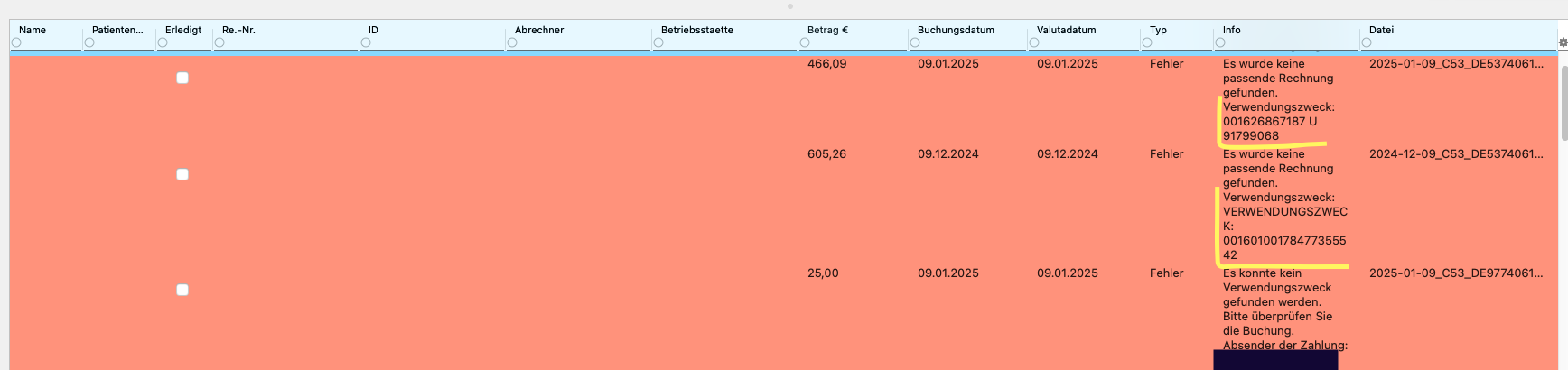Click the filter circle under Betriebsstaette column
Screen dimensions: 1568x370
[658, 42]
